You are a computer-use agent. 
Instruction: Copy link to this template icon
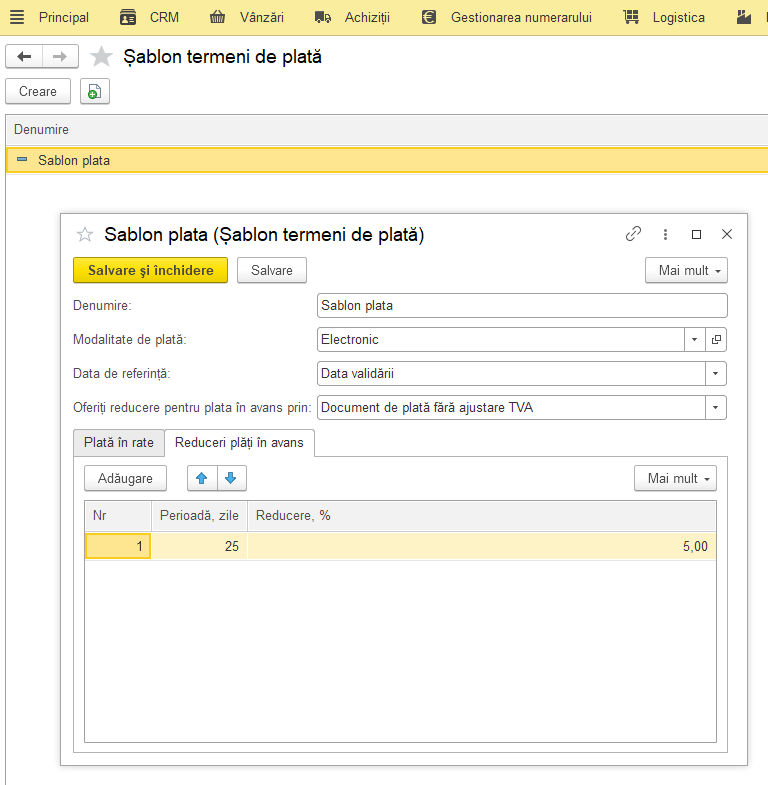click(x=633, y=234)
